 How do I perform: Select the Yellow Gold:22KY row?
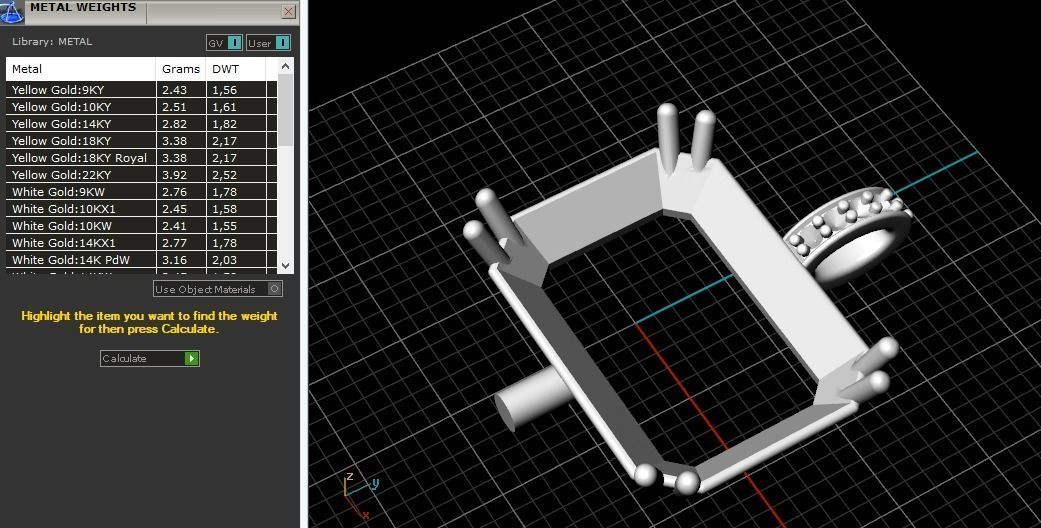click(141, 175)
